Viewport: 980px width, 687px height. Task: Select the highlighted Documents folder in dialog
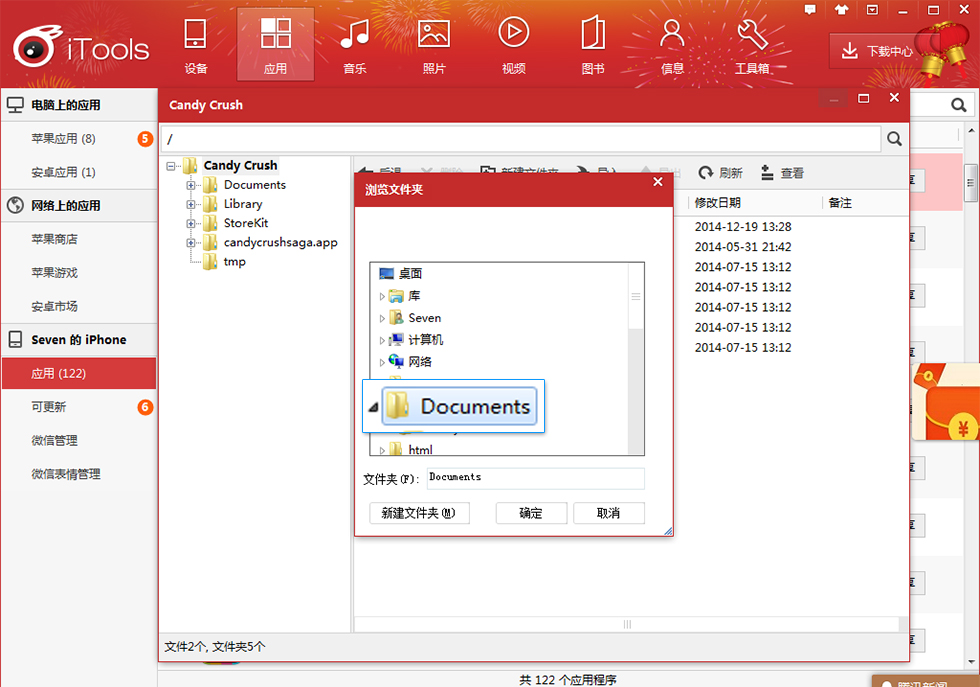[x=459, y=406]
